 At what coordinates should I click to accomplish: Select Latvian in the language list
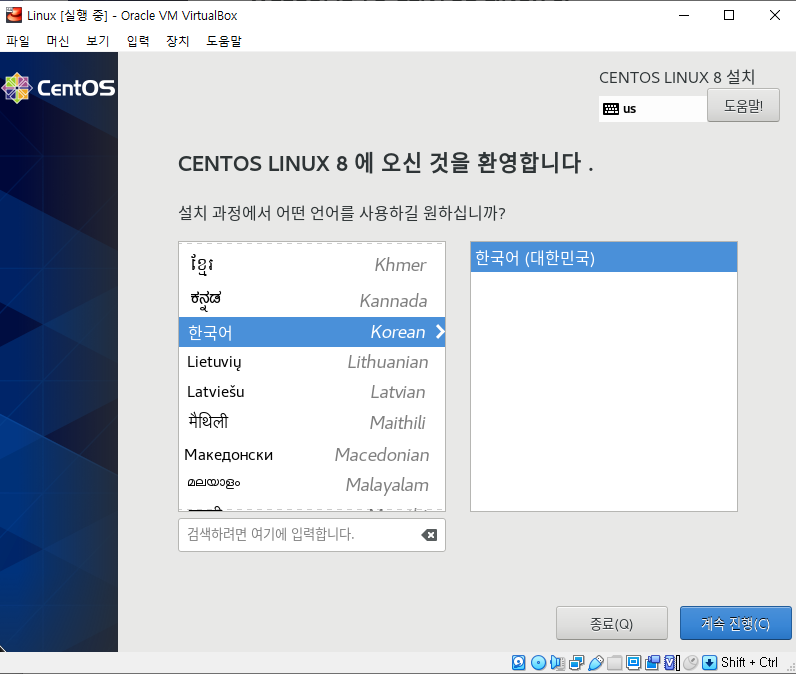(x=312, y=392)
